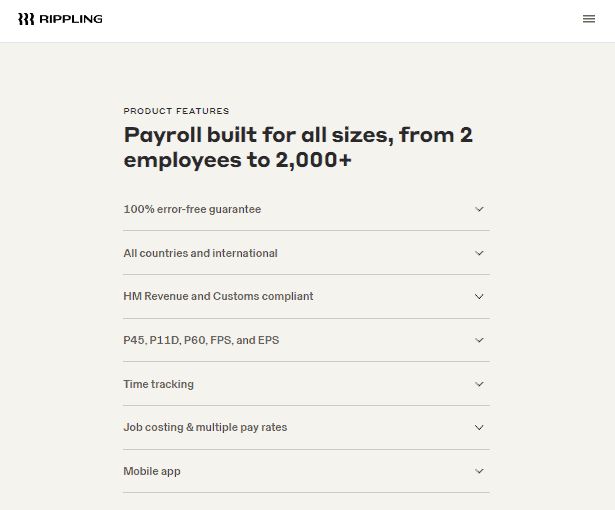Viewport: 615px width, 510px height.
Task: Open chevron for P45, P11D, P60, FPS, and EPS
Action: [x=479, y=340]
